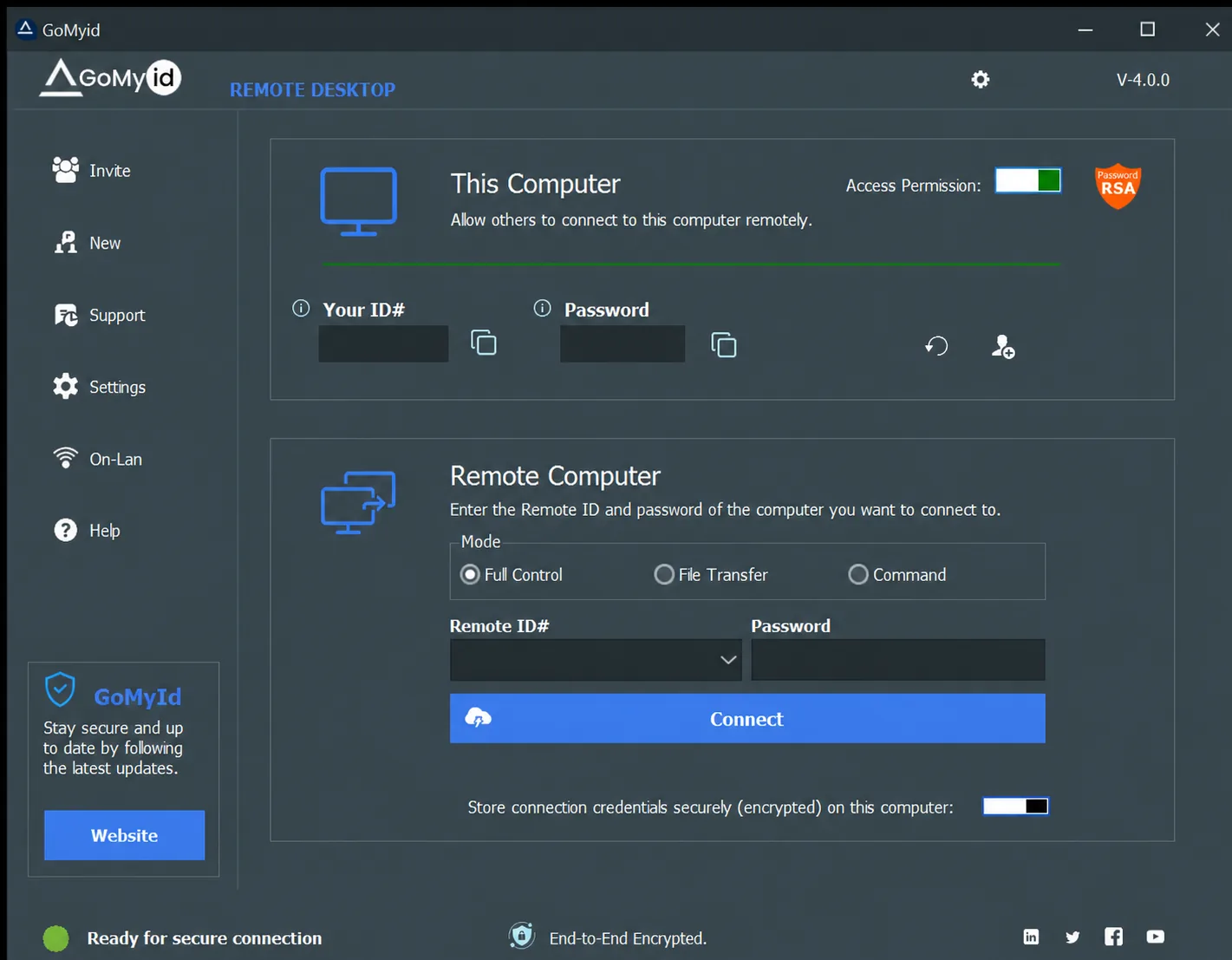Click the This Computer monitor icon

pyautogui.click(x=359, y=201)
